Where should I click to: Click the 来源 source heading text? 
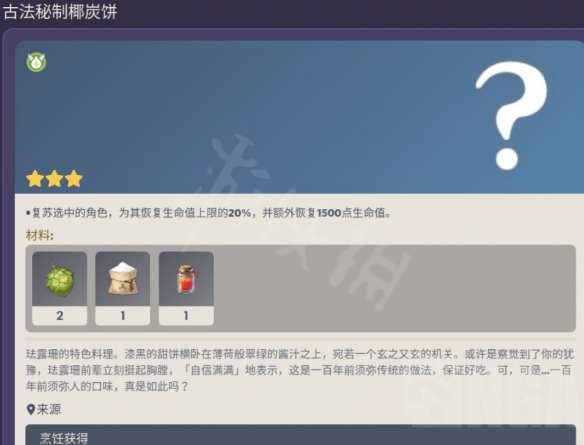click(x=49, y=410)
